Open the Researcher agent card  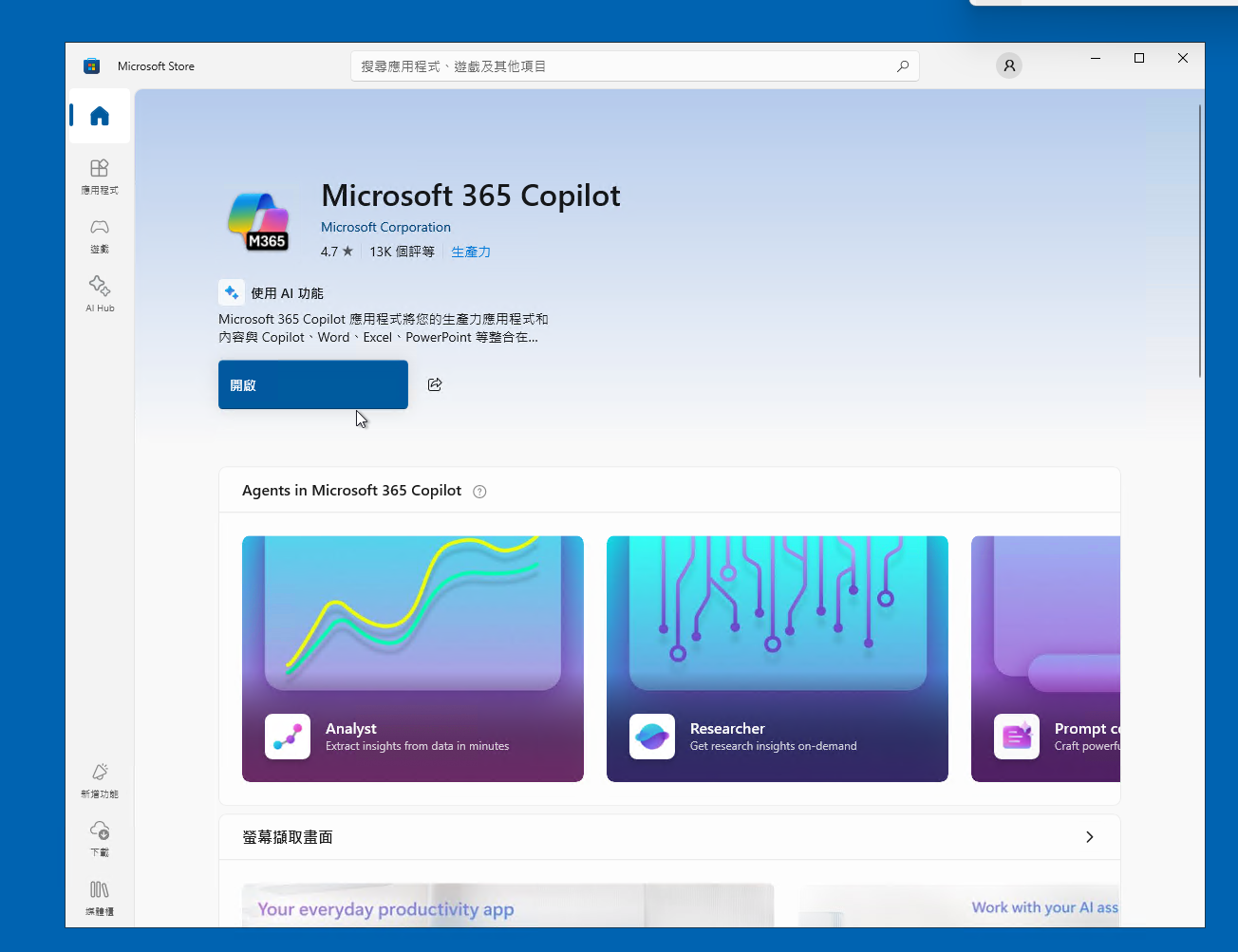(778, 659)
